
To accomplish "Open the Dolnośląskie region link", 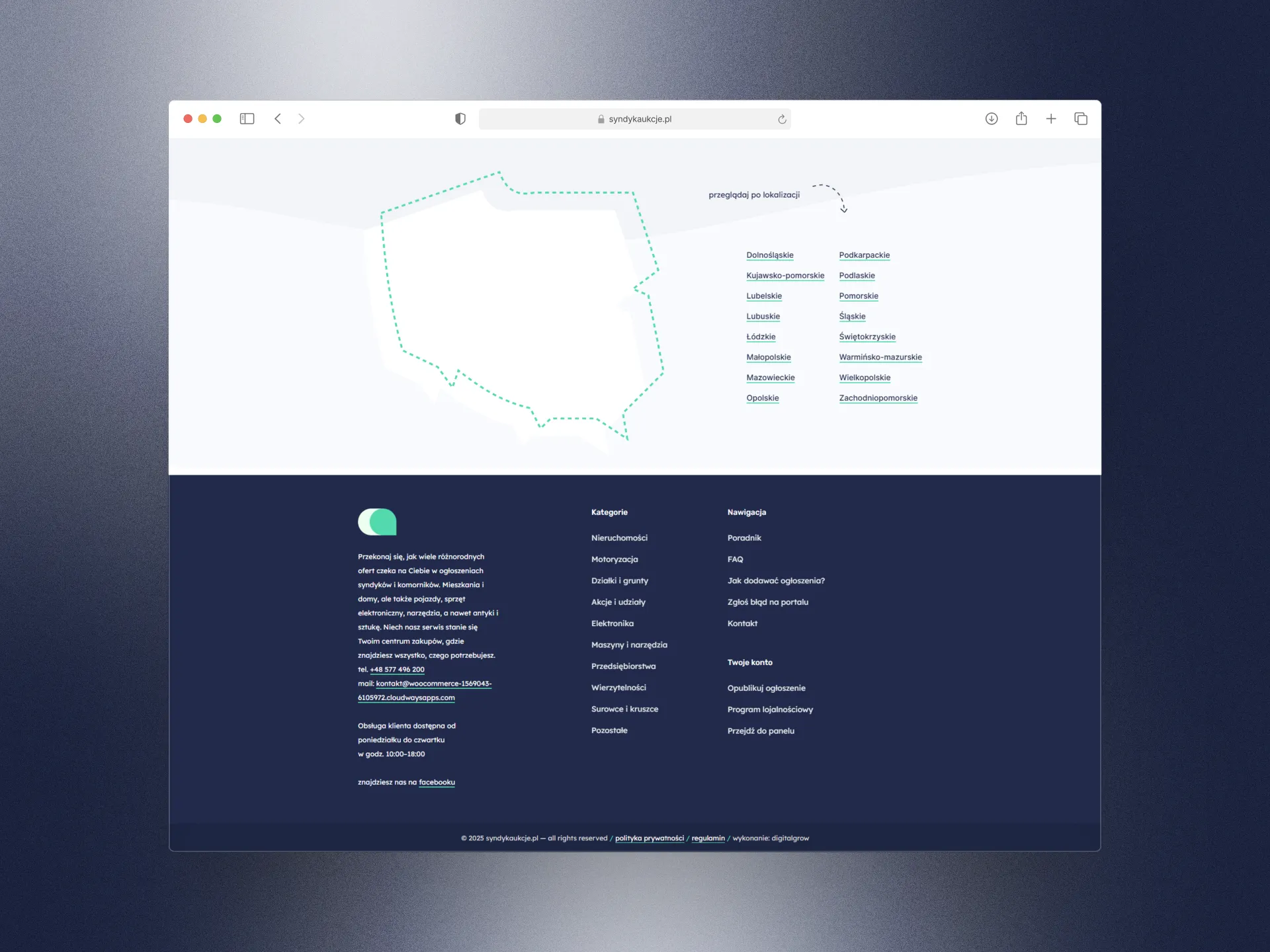I will coord(769,255).
